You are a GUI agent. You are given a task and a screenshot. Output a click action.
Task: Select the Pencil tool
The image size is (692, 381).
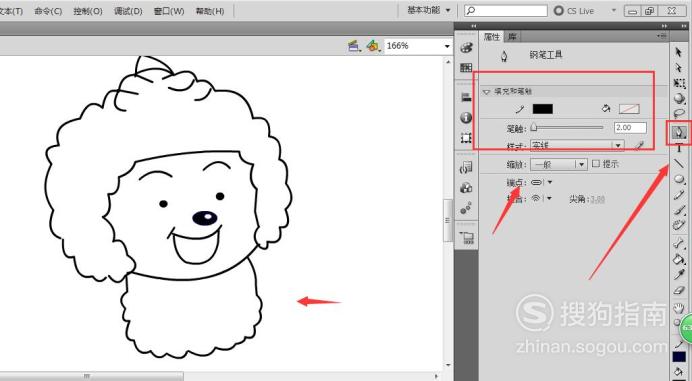click(x=679, y=195)
